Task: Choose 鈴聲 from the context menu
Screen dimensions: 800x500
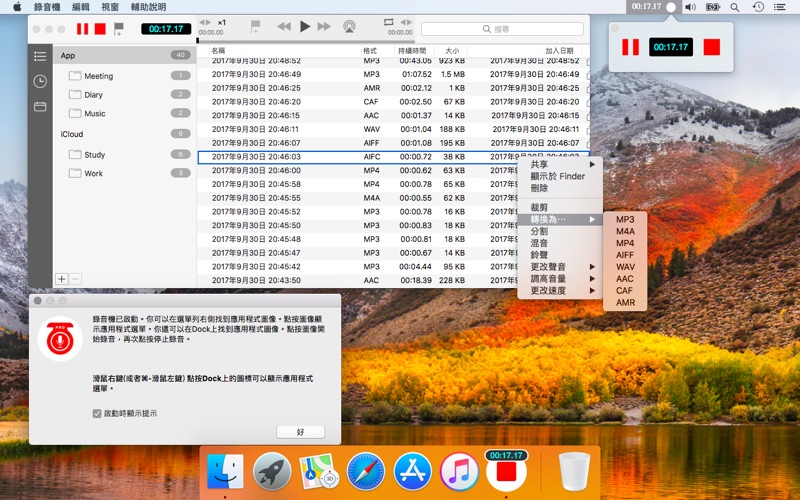Action: tap(560, 255)
